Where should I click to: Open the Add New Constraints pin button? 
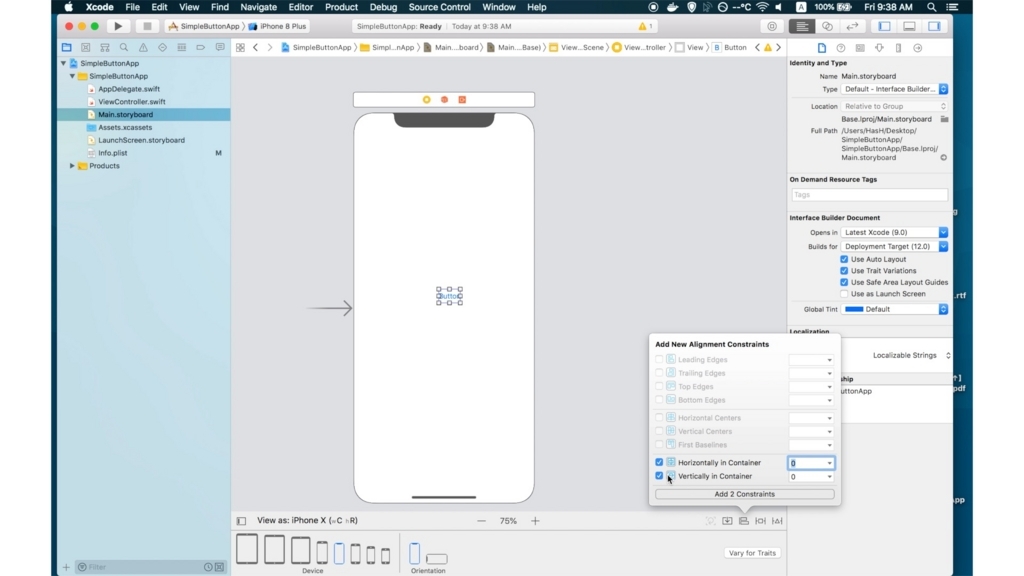[x=760, y=520]
